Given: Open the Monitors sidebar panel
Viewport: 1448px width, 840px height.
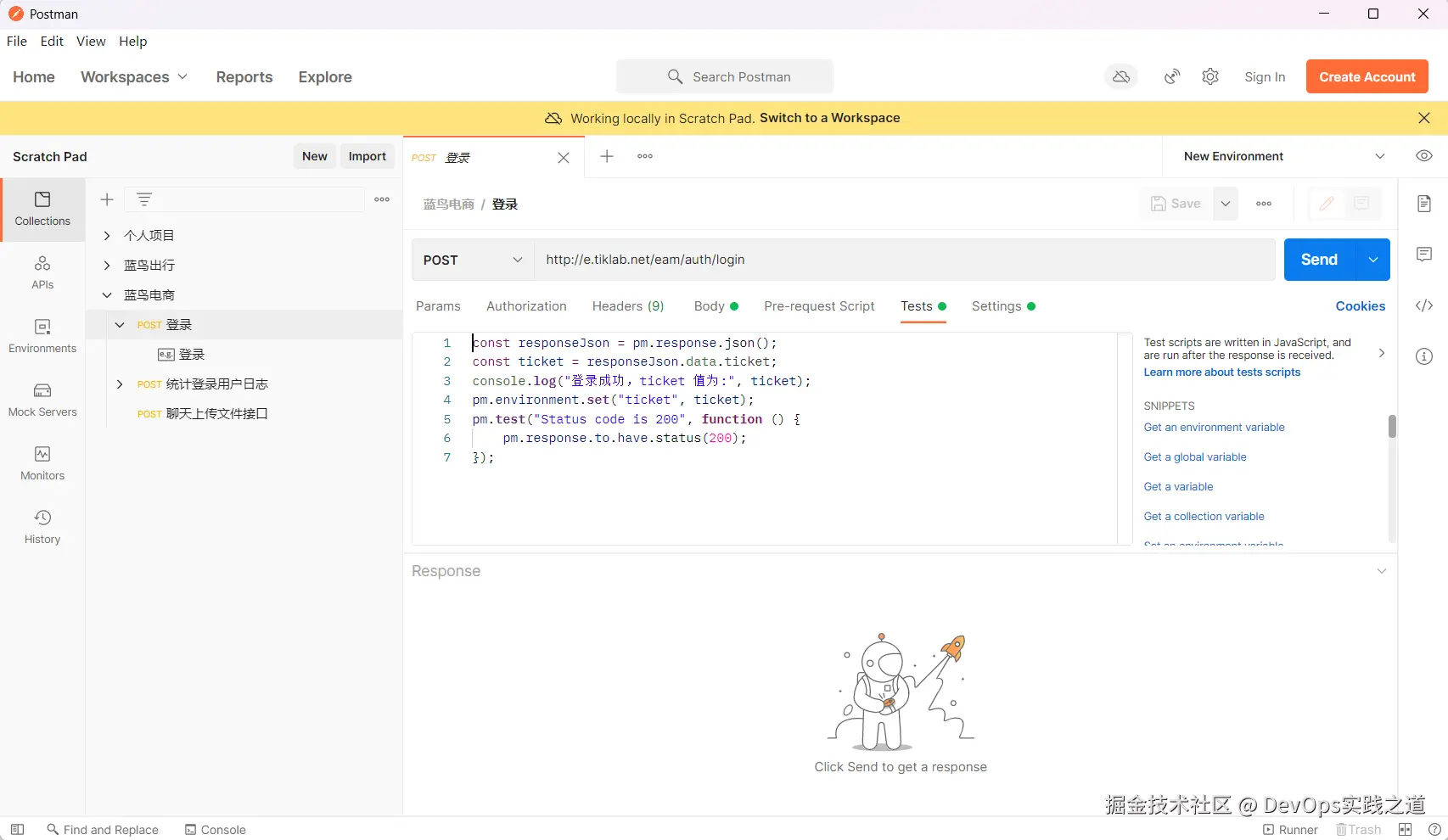Looking at the screenshot, I should point(42,464).
